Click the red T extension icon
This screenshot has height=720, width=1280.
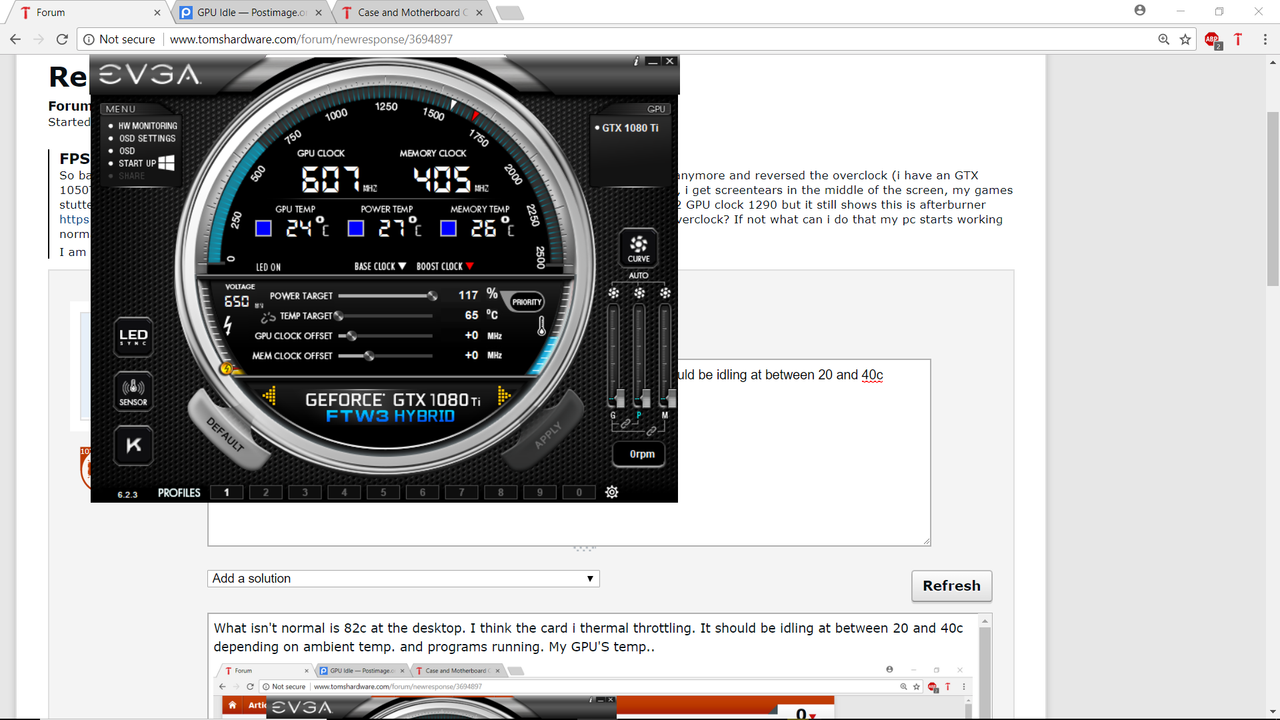point(1238,39)
